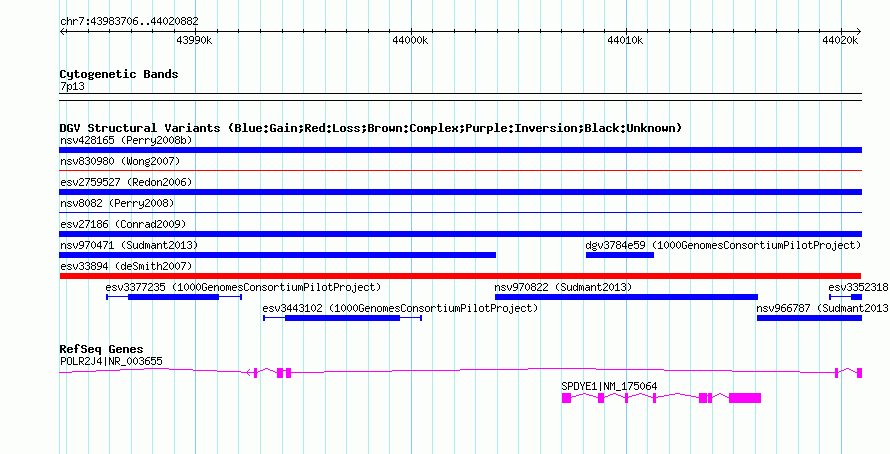Click the blue bar under esv27186

pos(460,234)
